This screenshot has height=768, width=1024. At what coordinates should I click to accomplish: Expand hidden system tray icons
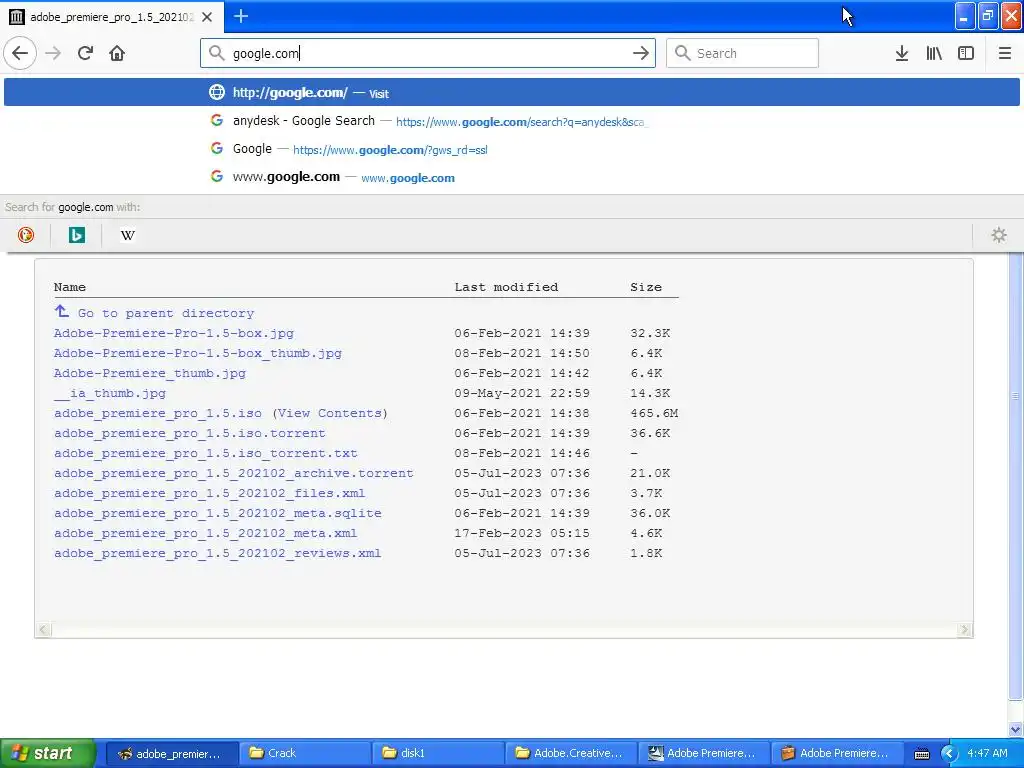pos(949,754)
